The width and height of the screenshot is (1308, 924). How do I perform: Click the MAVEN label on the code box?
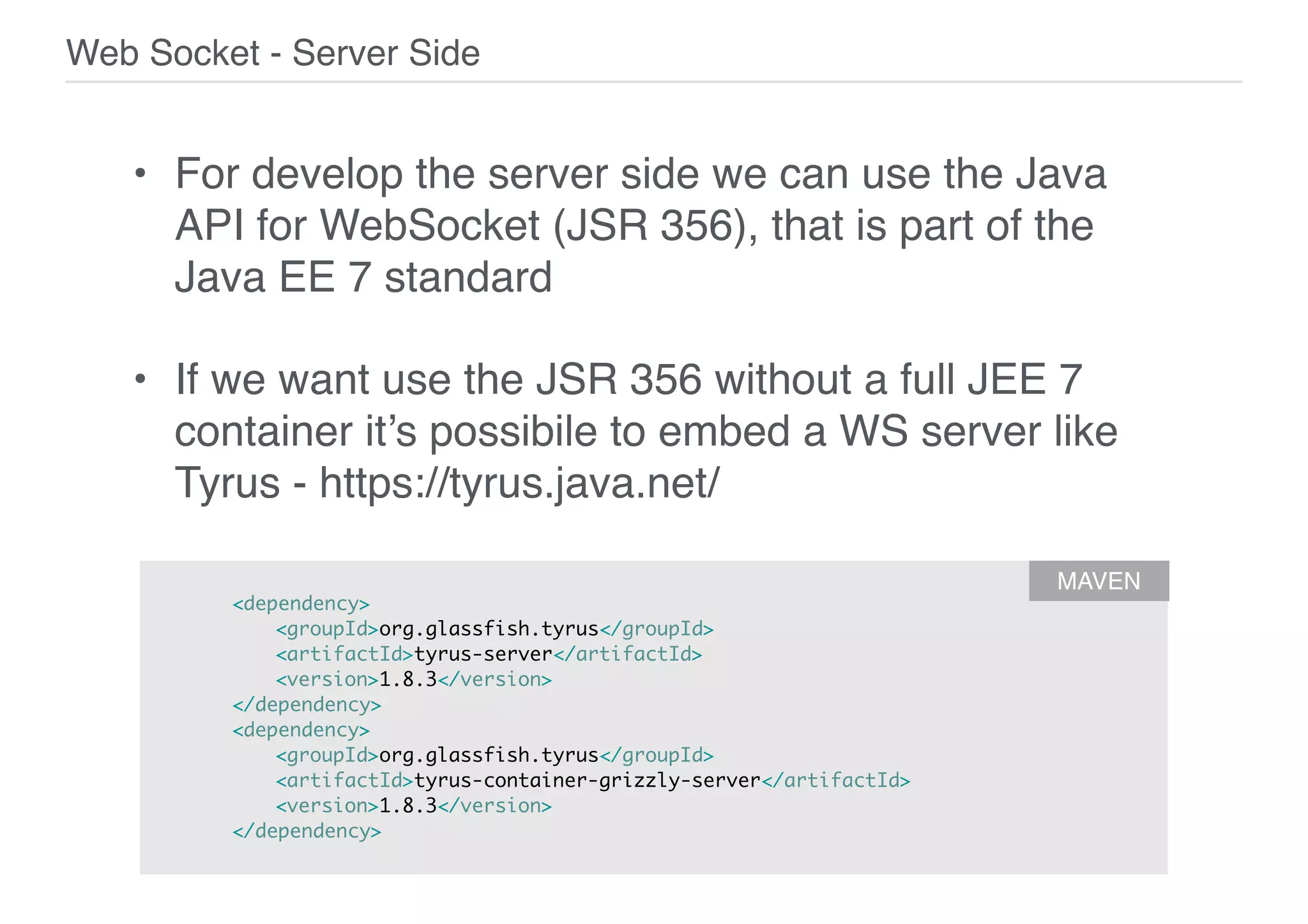[1099, 581]
